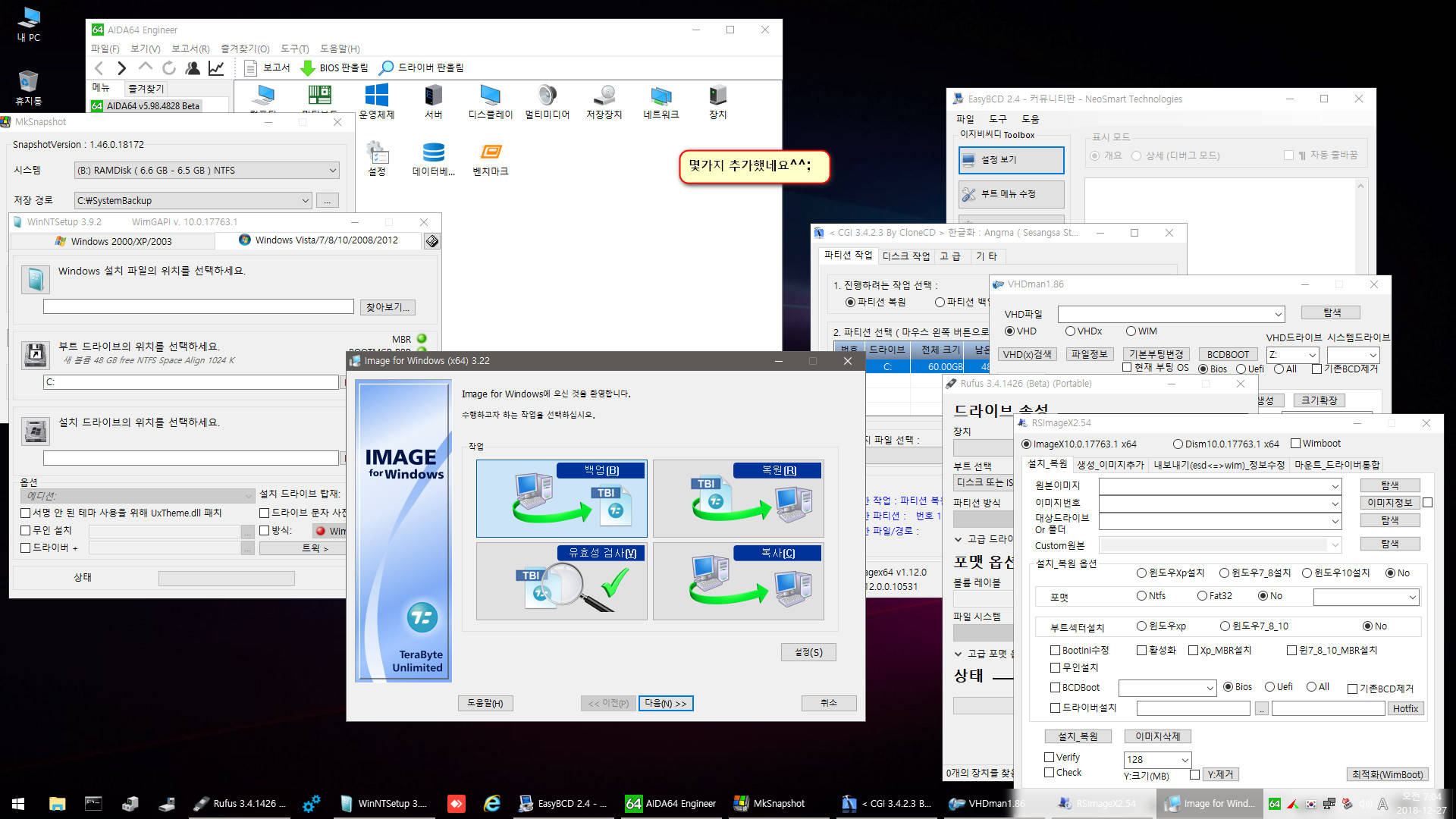
Task: Click 부트 메뉴 수정 in EasyBCD
Action: point(1012,194)
